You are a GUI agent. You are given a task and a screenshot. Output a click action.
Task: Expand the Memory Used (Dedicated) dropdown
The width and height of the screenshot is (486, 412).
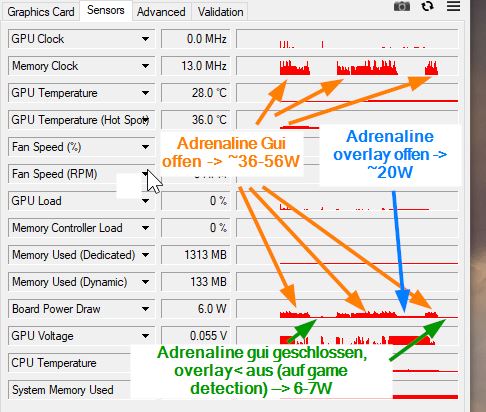145,255
